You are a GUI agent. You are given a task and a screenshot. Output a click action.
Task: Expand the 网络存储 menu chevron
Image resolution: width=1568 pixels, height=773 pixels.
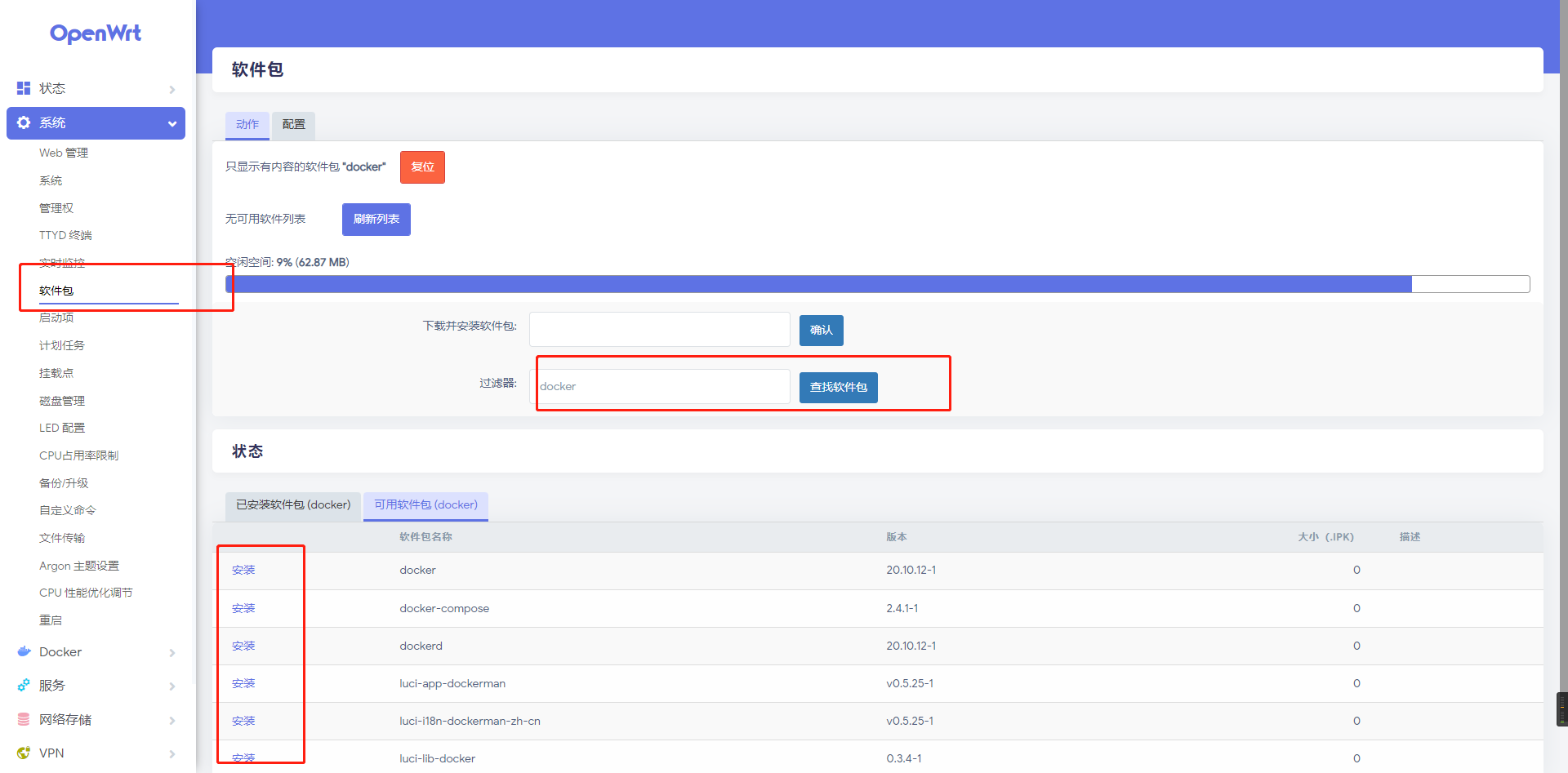tap(172, 720)
